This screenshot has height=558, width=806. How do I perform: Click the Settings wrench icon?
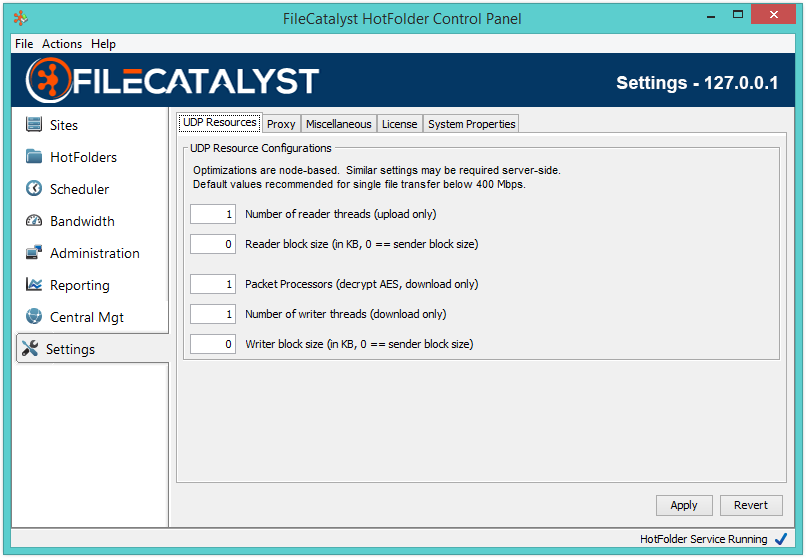pos(30,349)
